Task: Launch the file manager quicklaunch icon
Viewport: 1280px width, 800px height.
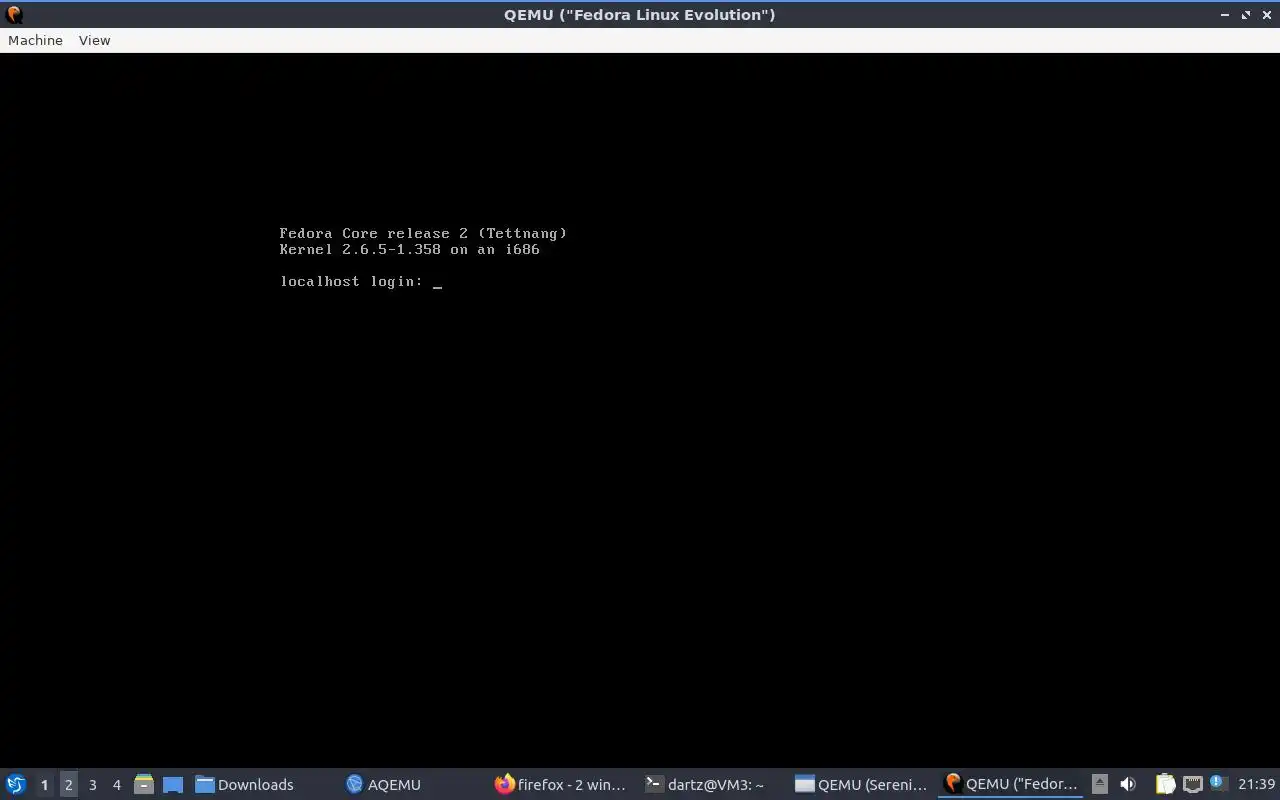Action: click(x=144, y=784)
